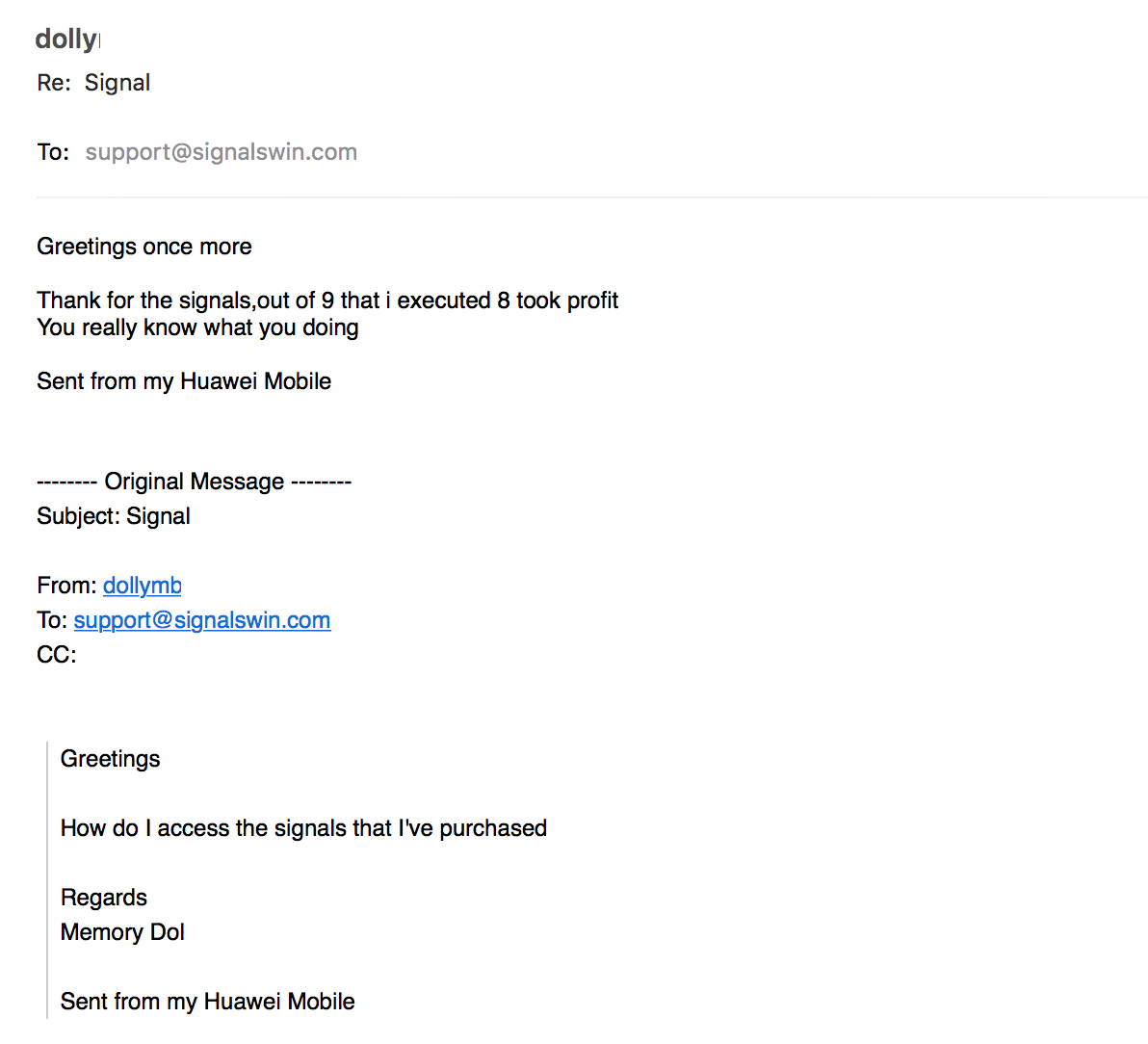Click the "To:" label in the header
Screen dimensions: 1148x1044
click(53, 152)
